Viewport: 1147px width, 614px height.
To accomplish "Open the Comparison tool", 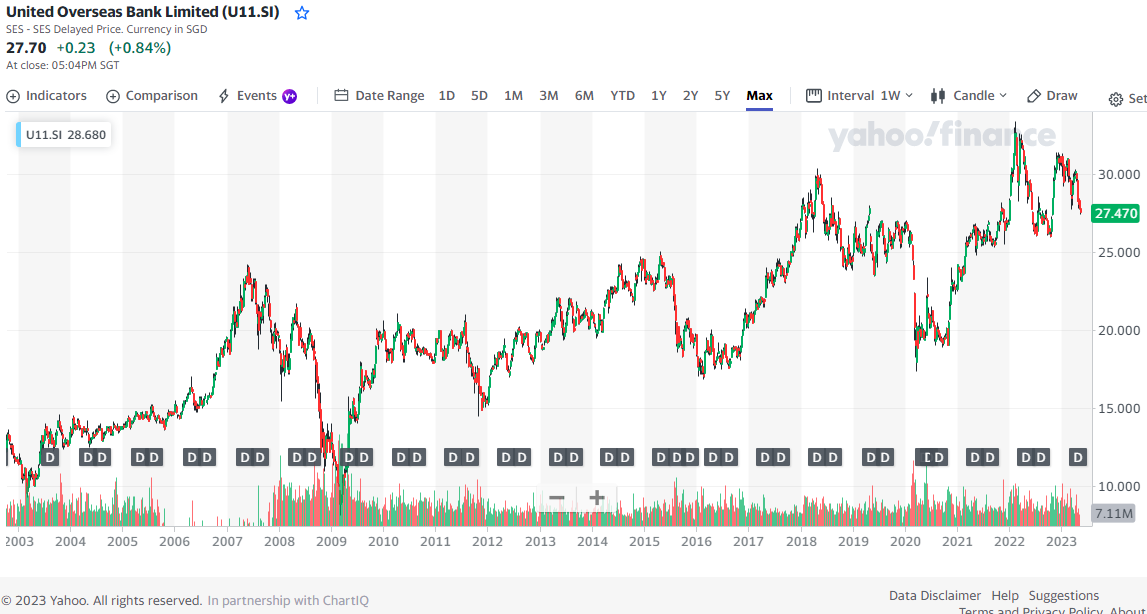I will click(152, 96).
